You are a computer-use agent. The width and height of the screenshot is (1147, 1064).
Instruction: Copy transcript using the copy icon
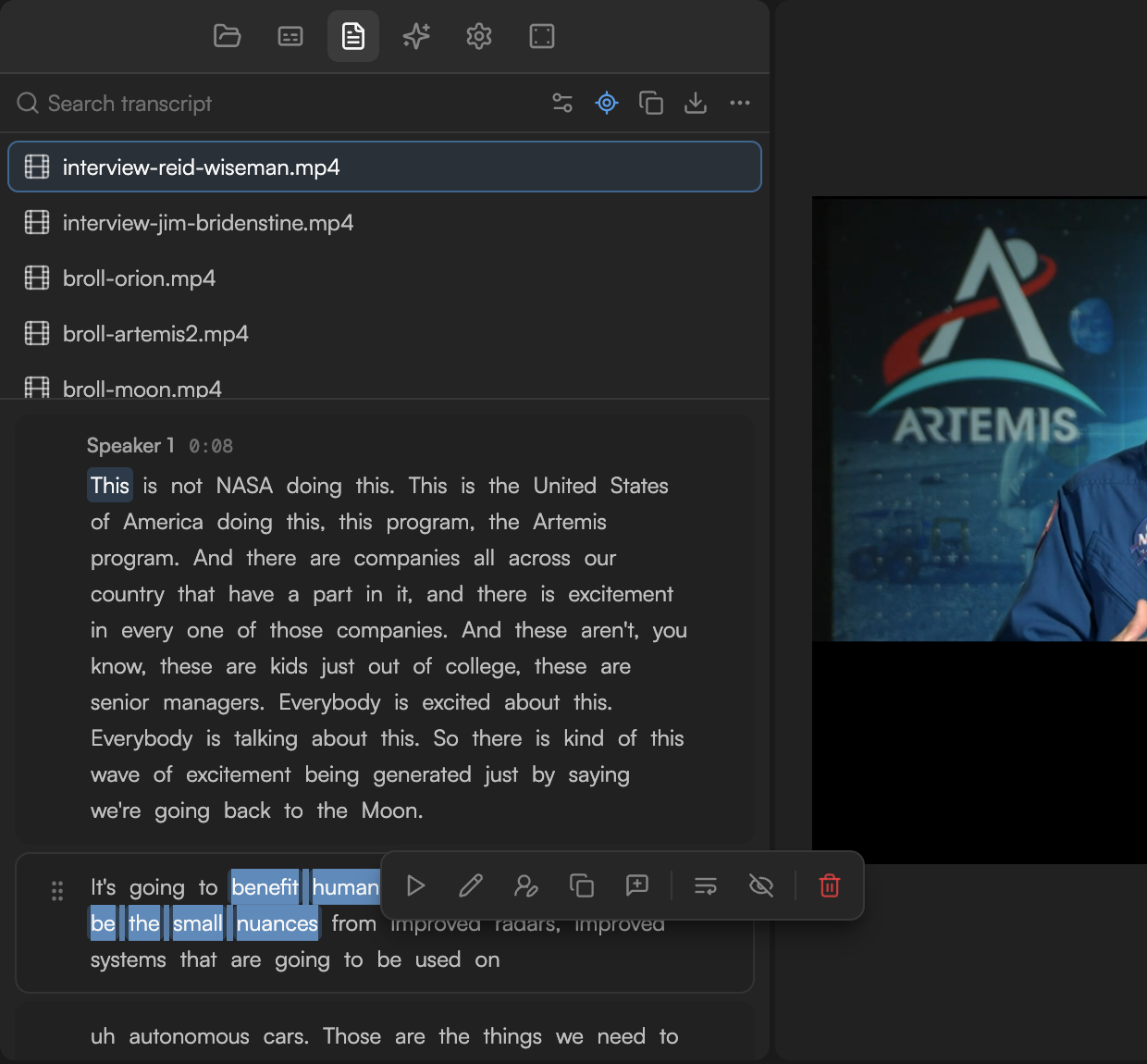click(651, 103)
